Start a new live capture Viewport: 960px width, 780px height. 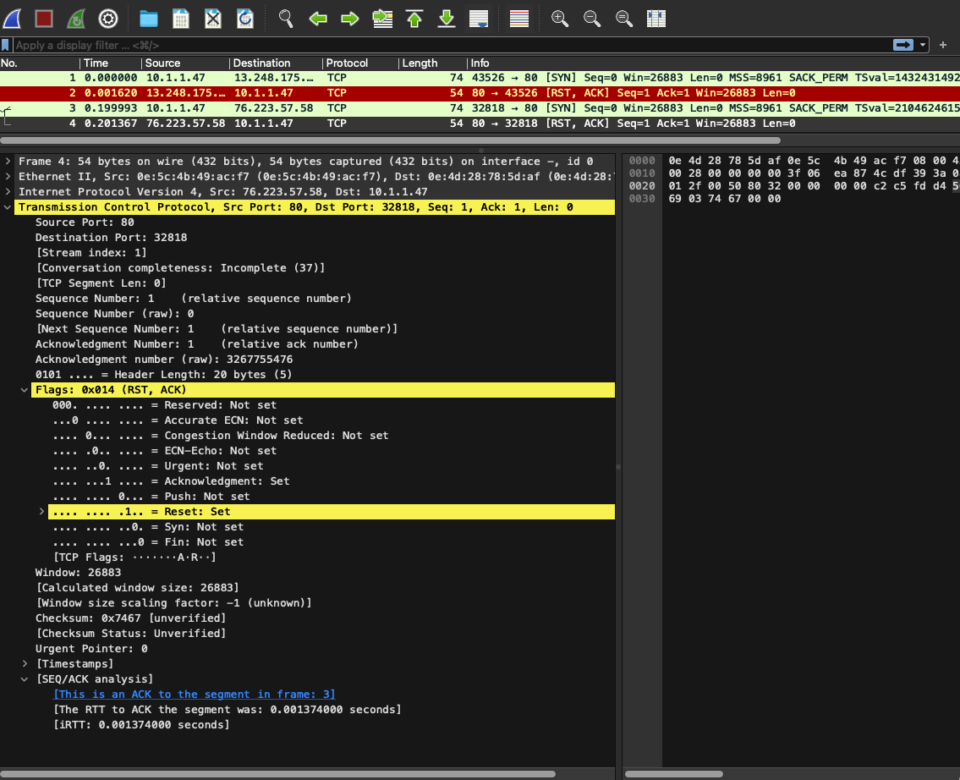12,18
